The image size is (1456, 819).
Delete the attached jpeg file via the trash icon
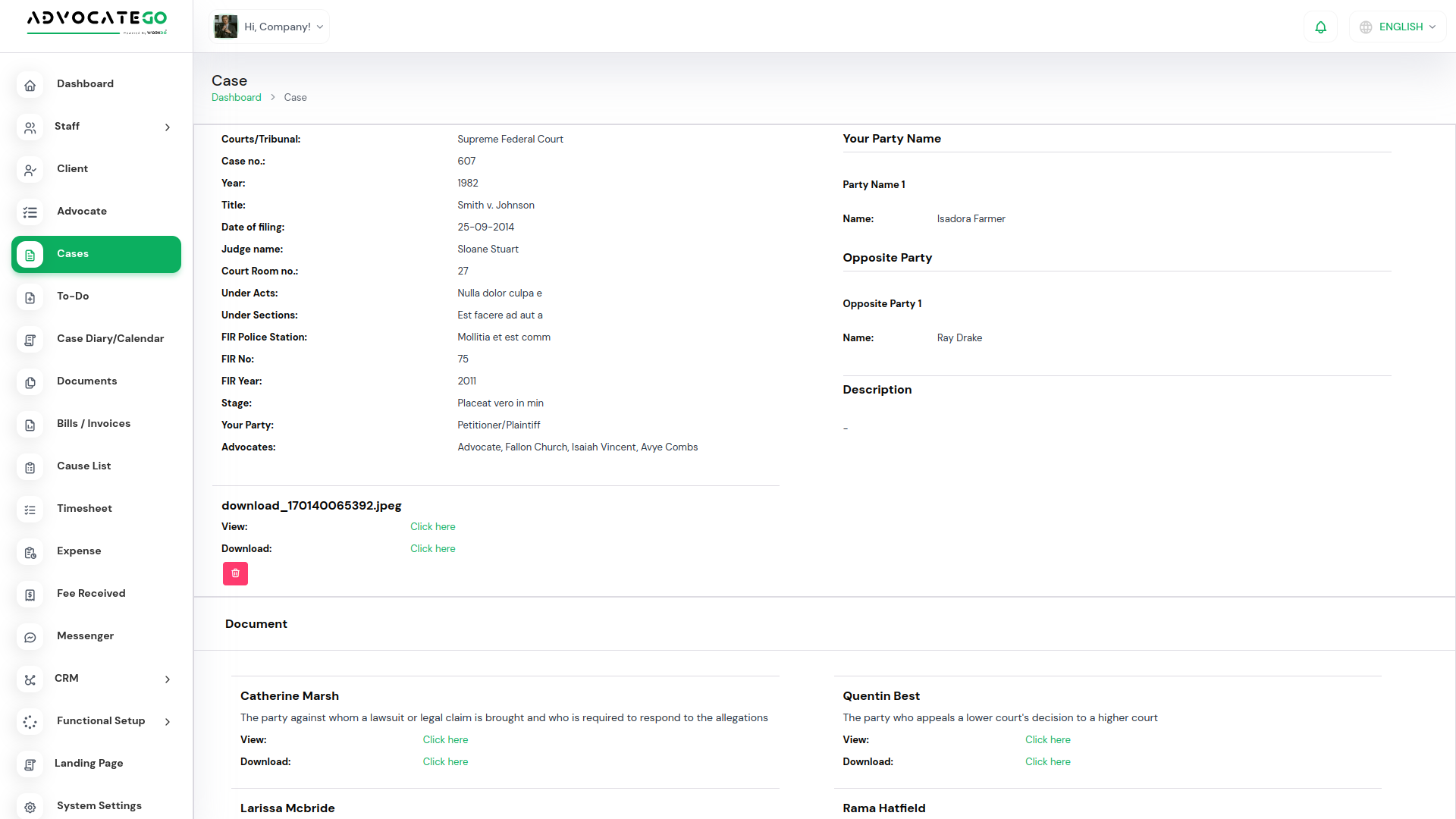pyautogui.click(x=235, y=573)
